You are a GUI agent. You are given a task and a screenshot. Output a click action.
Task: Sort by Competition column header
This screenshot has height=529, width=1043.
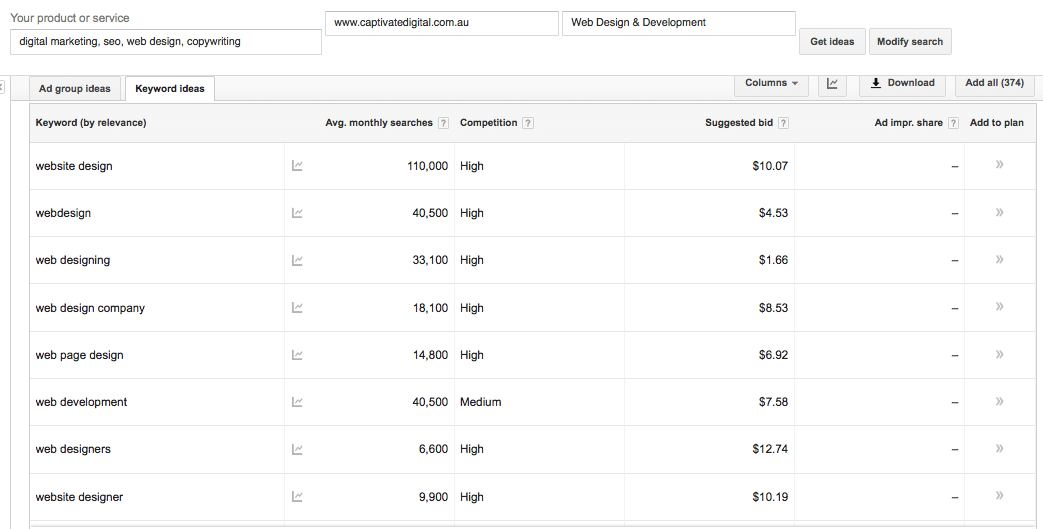(488, 122)
